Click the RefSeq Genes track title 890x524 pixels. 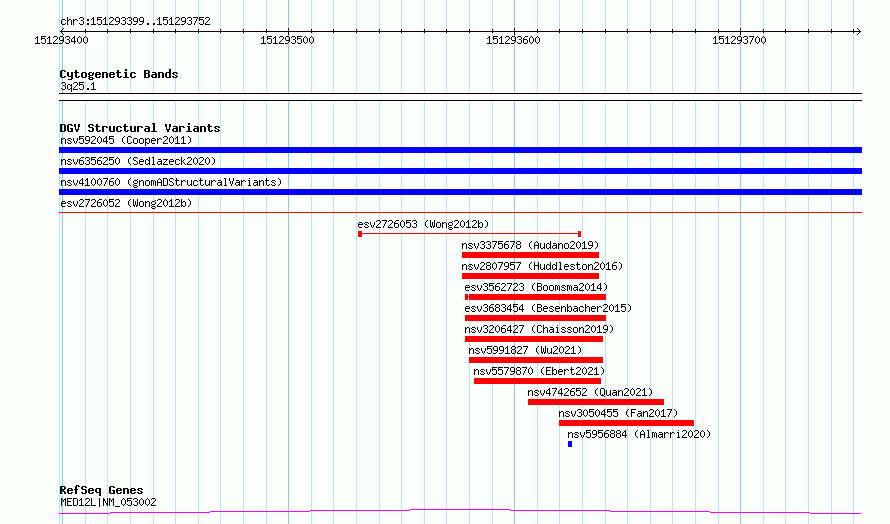point(101,491)
